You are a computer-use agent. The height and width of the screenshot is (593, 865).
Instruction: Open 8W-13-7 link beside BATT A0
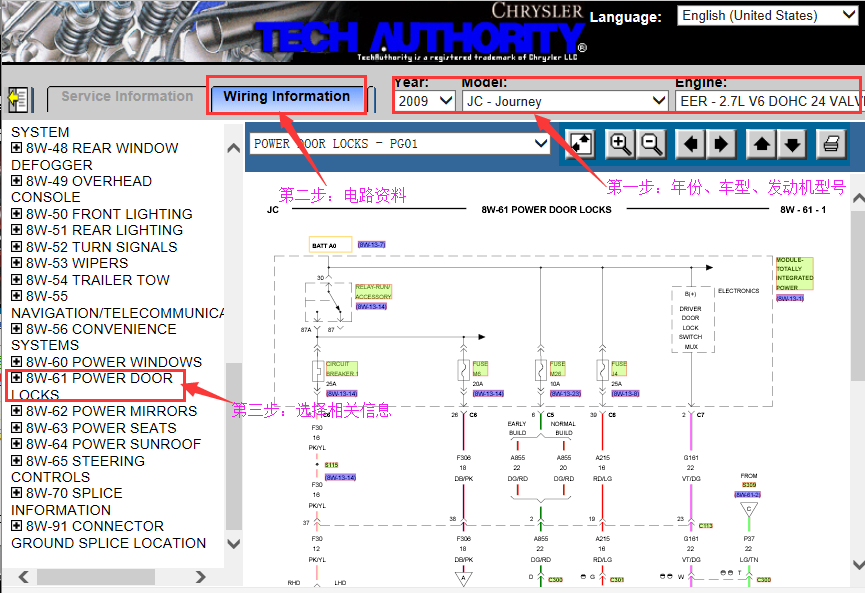(x=371, y=244)
